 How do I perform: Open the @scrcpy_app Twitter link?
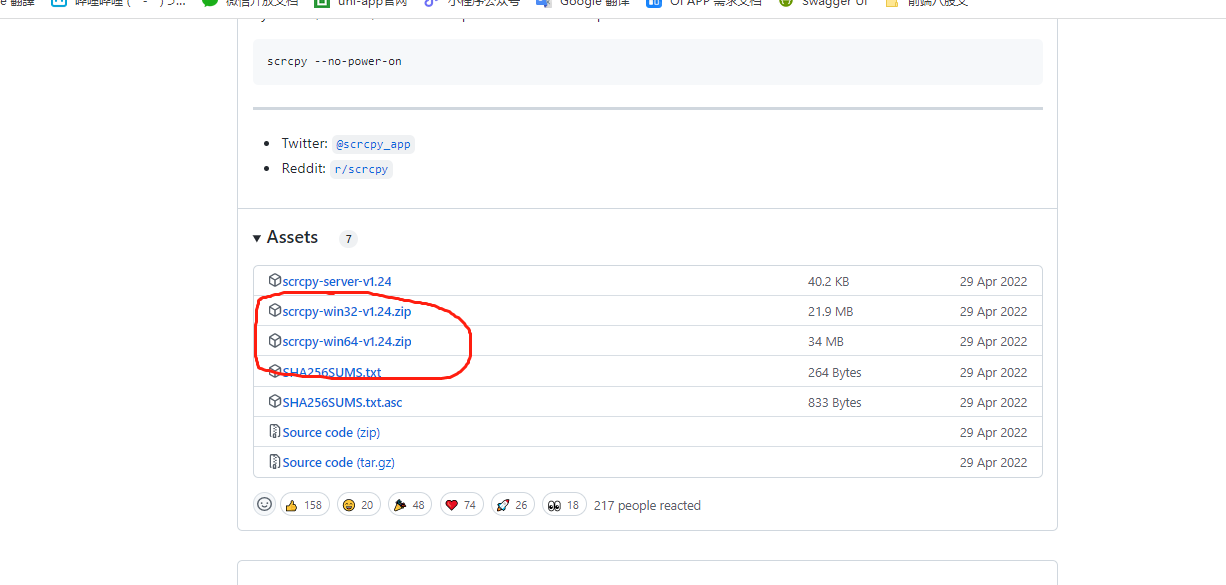tap(373, 144)
